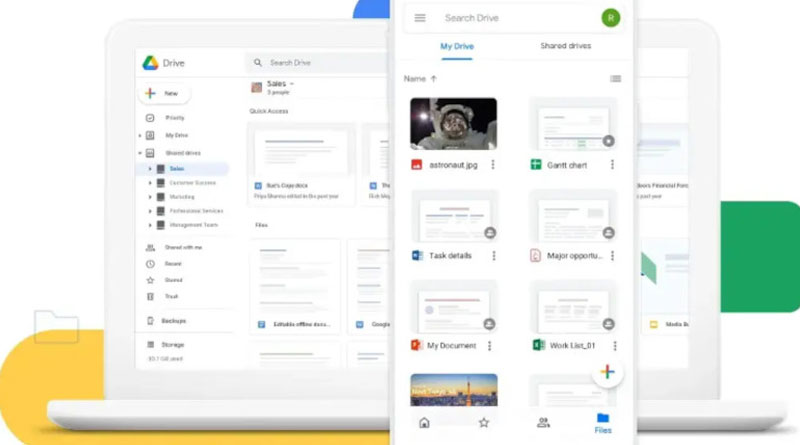Viewport: 800px width, 445px height.
Task: Open the Editable offline docs file card
Action: pyautogui.click(x=295, y=286)
